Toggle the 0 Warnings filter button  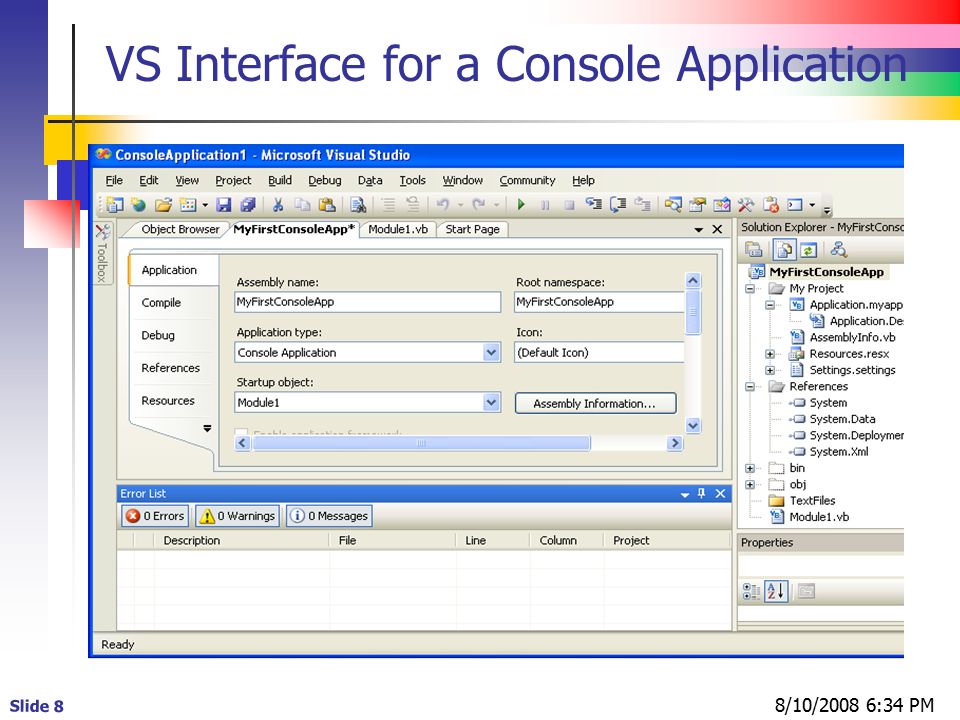[x=238, y=516]
